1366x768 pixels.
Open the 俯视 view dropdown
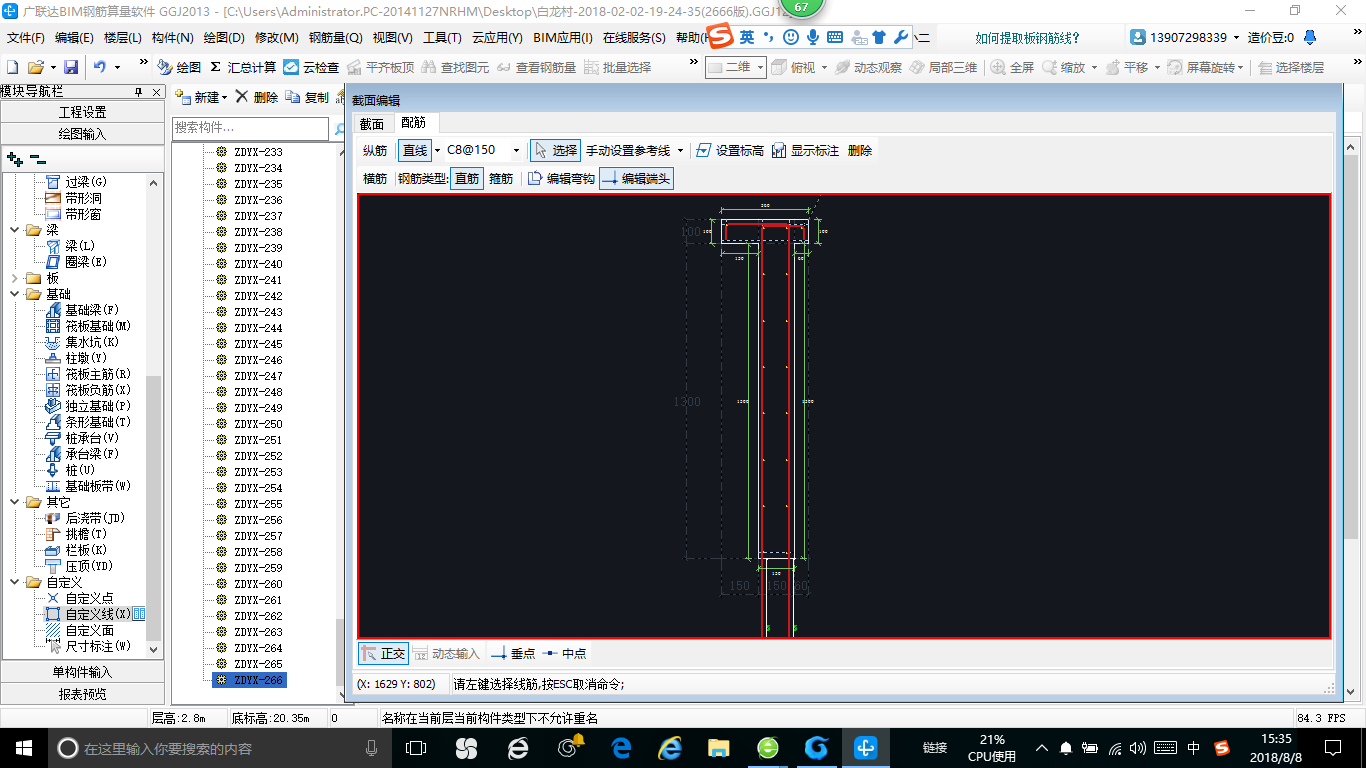(x=824, y=67)
